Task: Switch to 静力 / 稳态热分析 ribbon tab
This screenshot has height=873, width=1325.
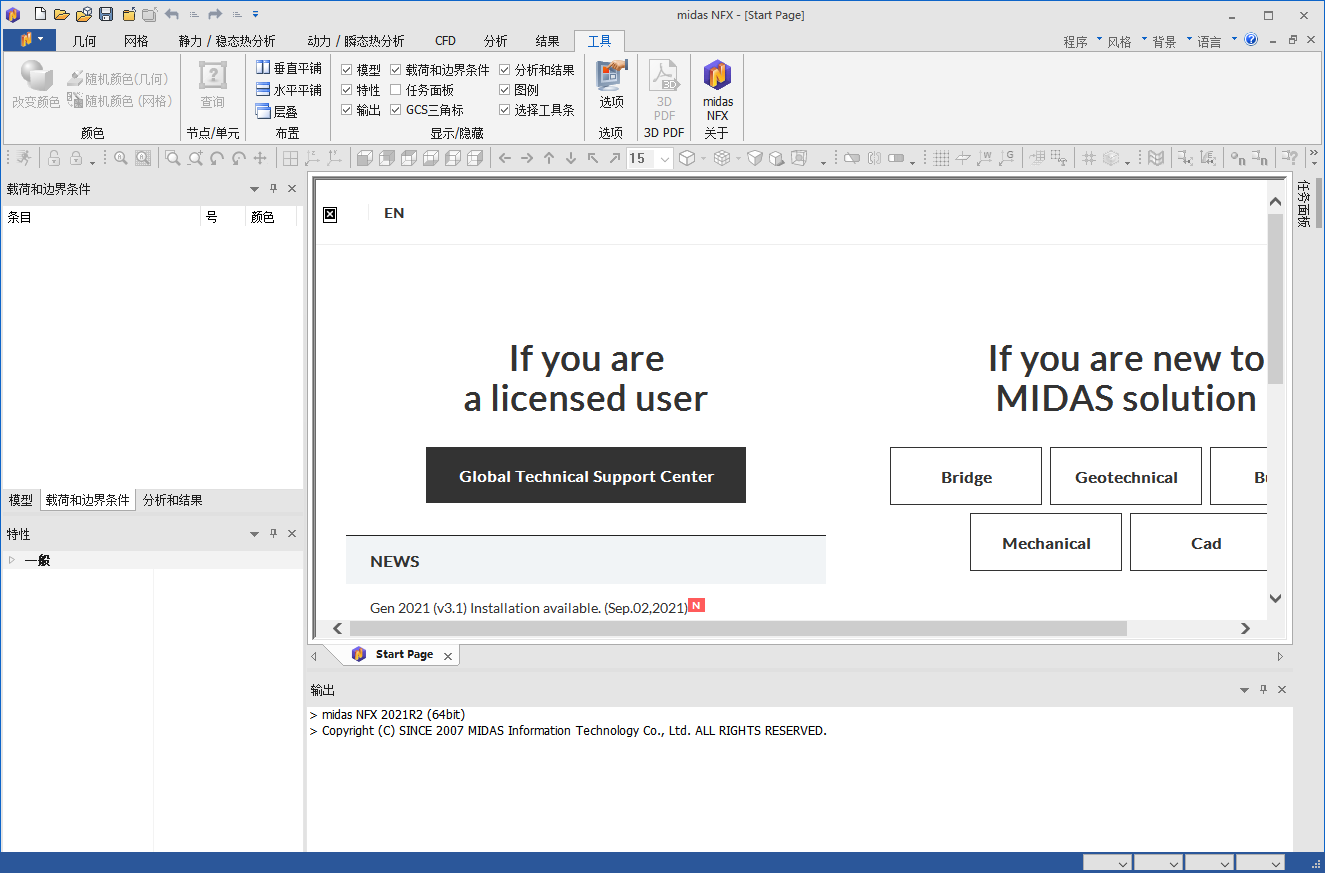Action: pyautogui.click(x=227, y=41)
